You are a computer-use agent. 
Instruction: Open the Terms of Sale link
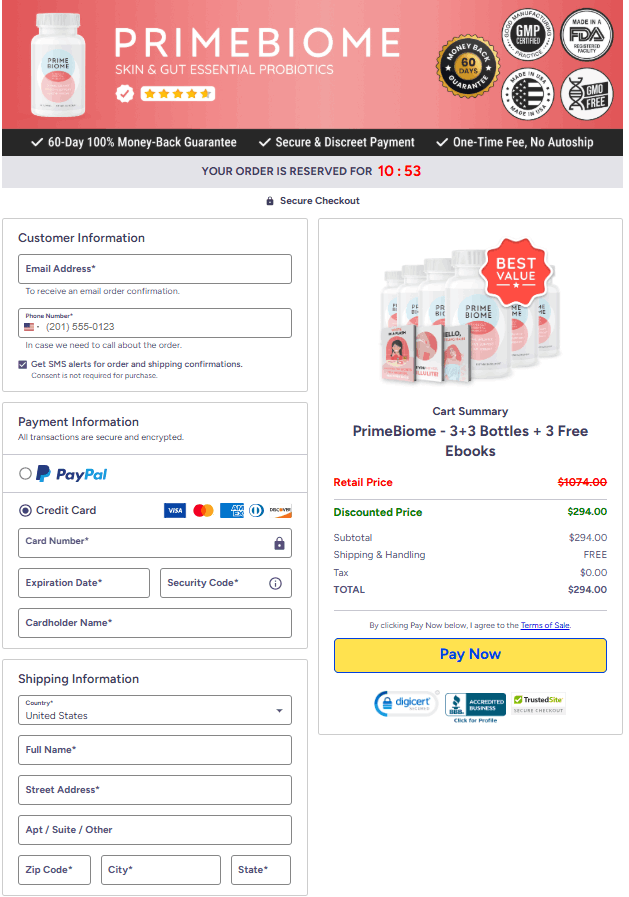(545, 625)
